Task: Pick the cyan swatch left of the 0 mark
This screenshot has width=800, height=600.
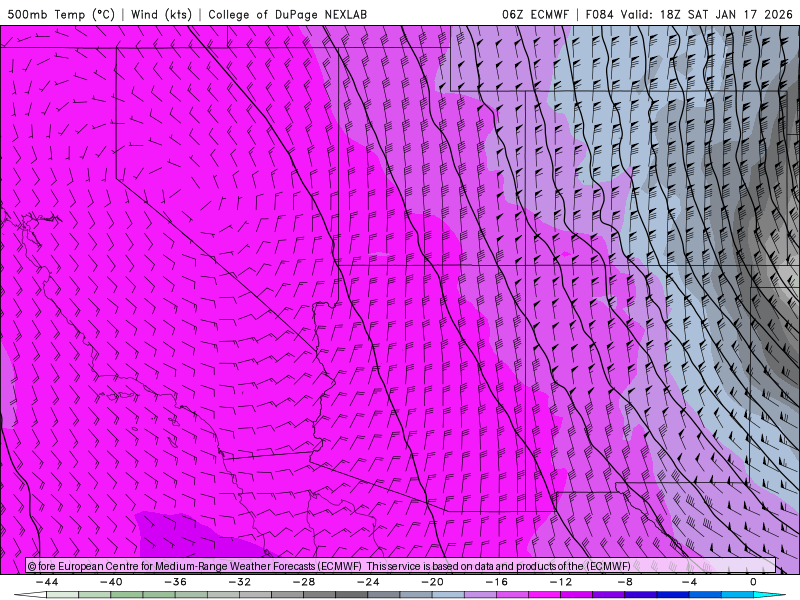Action: (x=737, y=595)
